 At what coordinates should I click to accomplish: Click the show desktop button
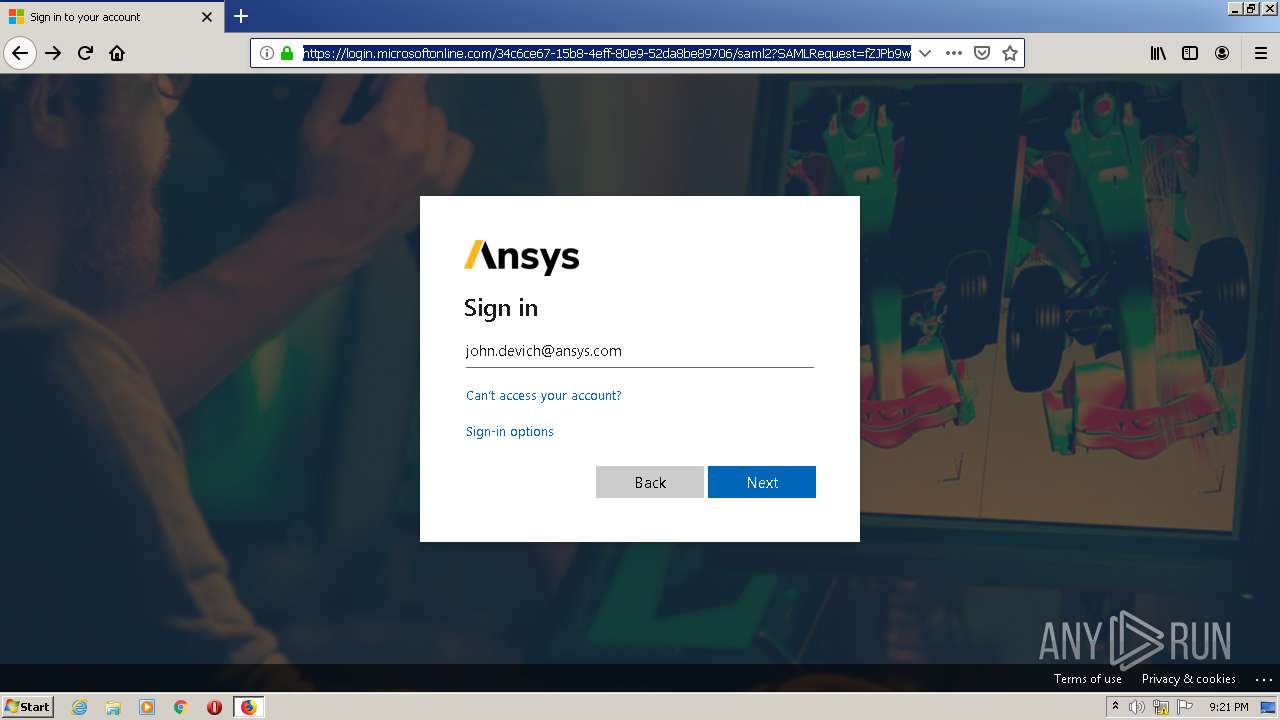click(x=1268, y=707)
